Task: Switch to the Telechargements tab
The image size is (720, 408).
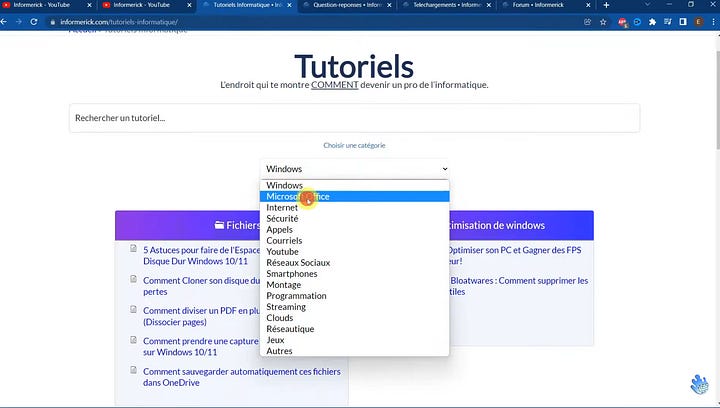Action: [x=446, y=5]
